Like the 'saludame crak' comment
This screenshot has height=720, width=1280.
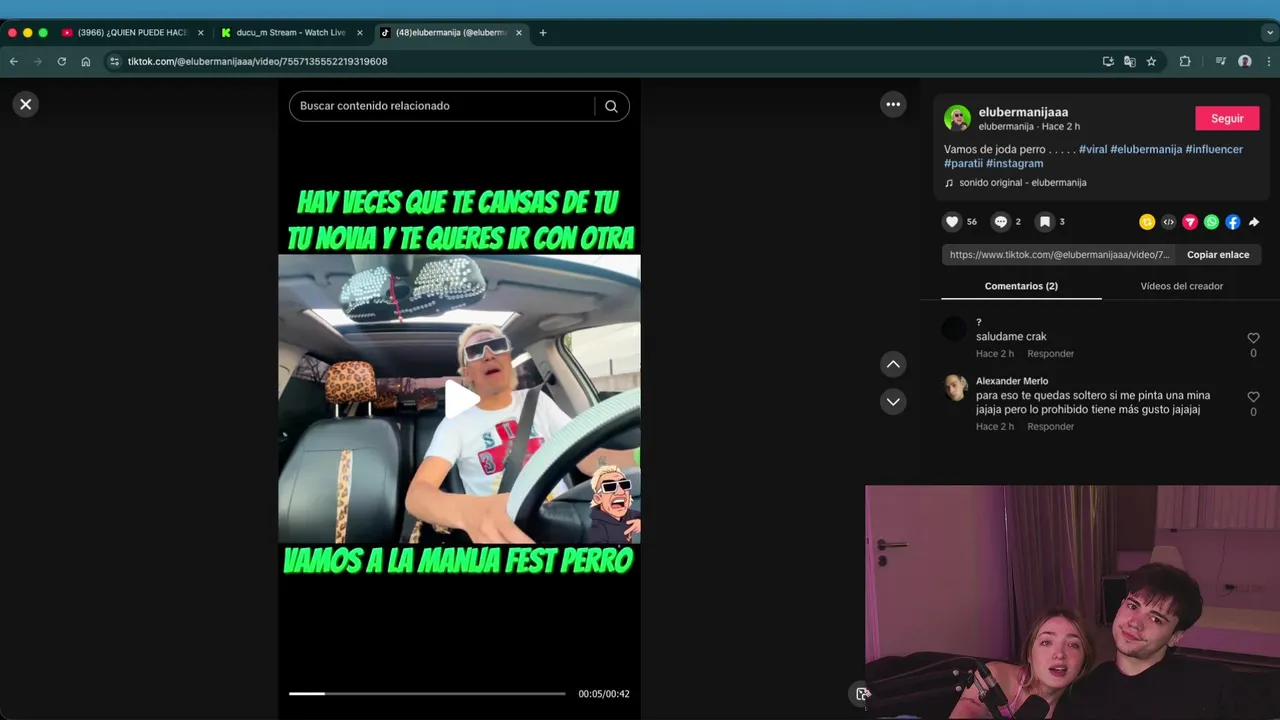1253,338
